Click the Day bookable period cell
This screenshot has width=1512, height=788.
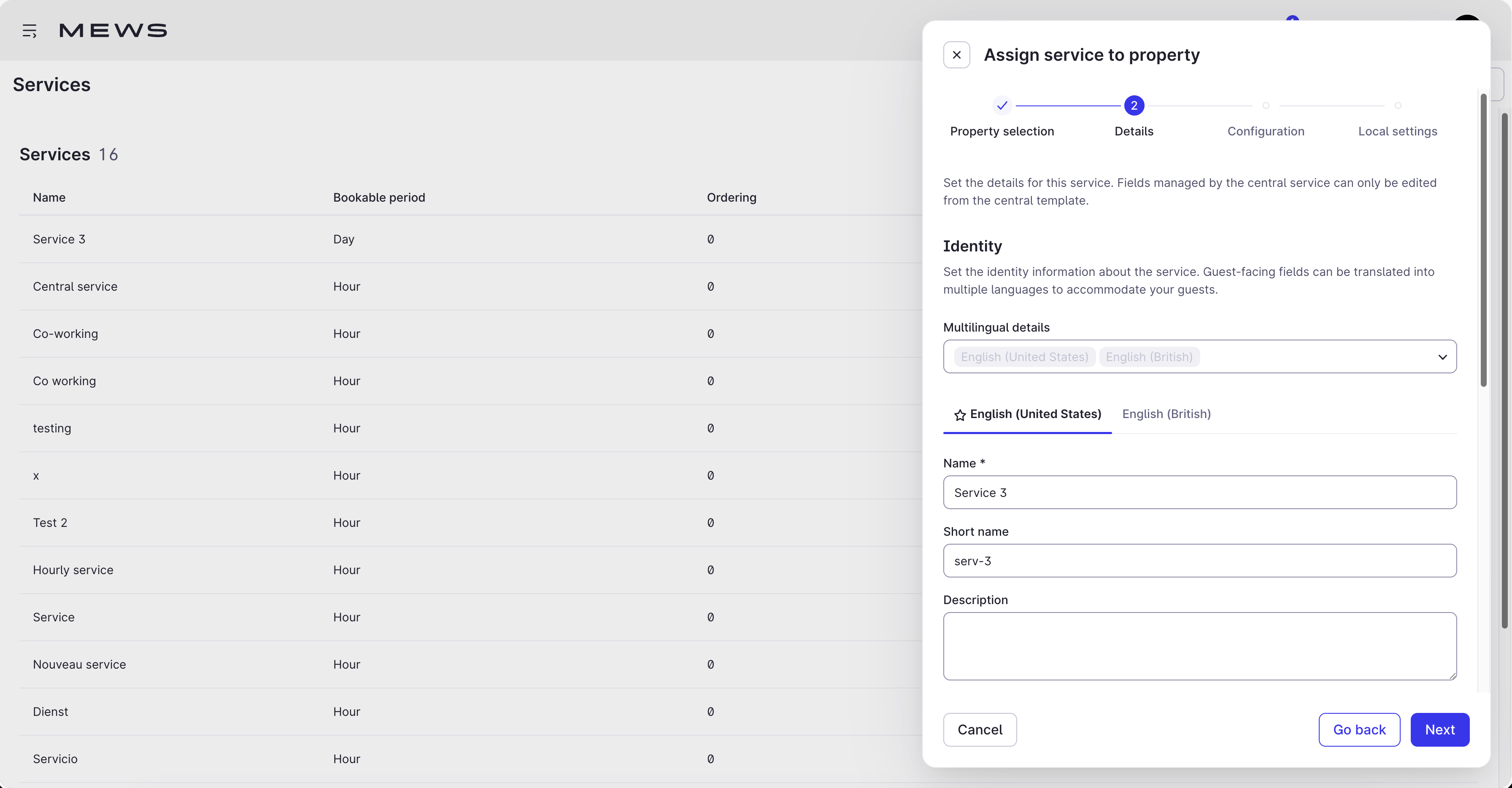pos(344,239)
